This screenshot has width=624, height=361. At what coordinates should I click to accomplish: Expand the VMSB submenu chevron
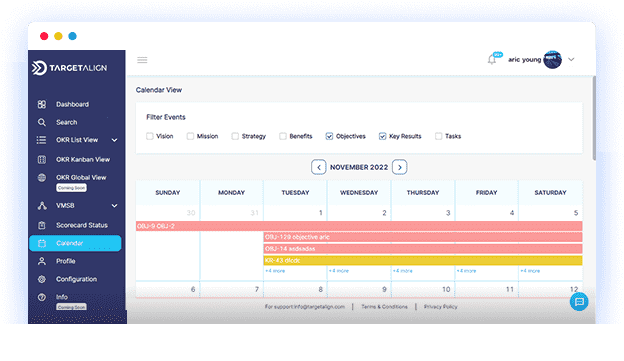coord(115,206)
